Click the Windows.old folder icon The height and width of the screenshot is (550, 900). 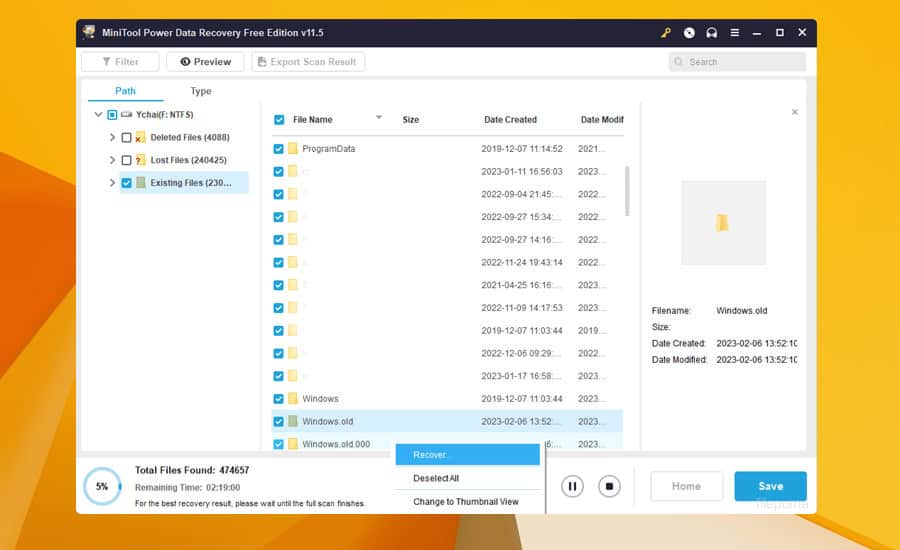(293, 421)
